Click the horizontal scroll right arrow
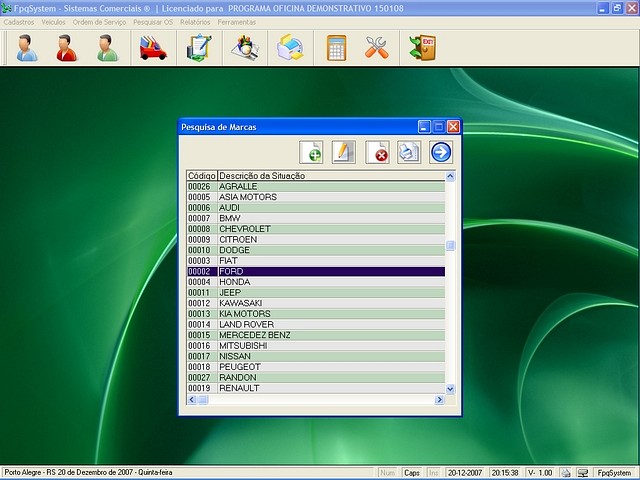The height and width of the screenshot is (480, 640). pos(440,400)
